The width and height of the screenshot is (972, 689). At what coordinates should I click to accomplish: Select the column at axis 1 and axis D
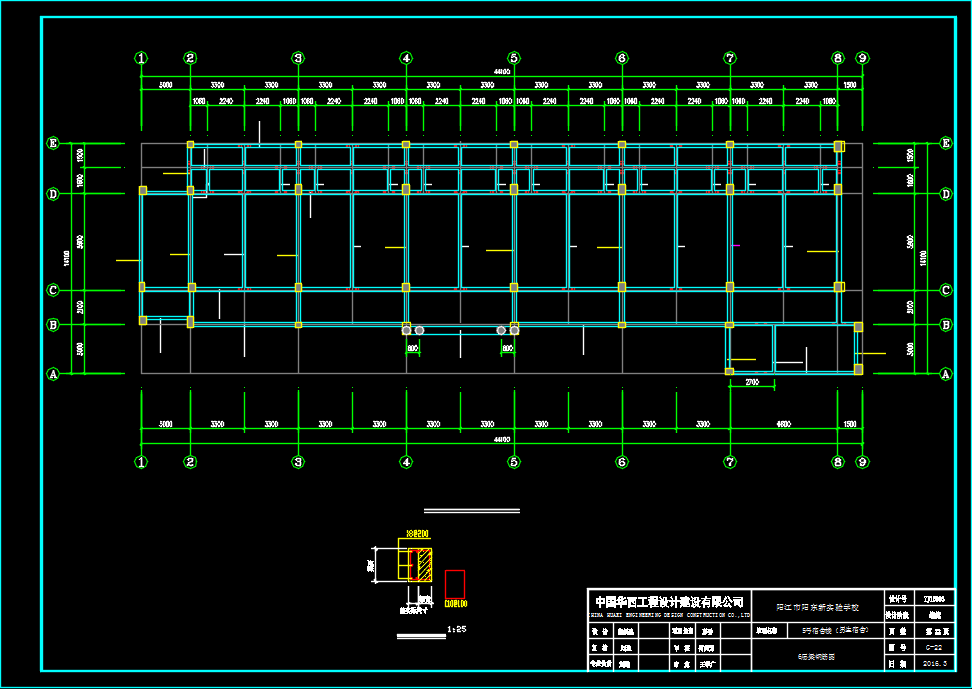[x=143, y=190]
